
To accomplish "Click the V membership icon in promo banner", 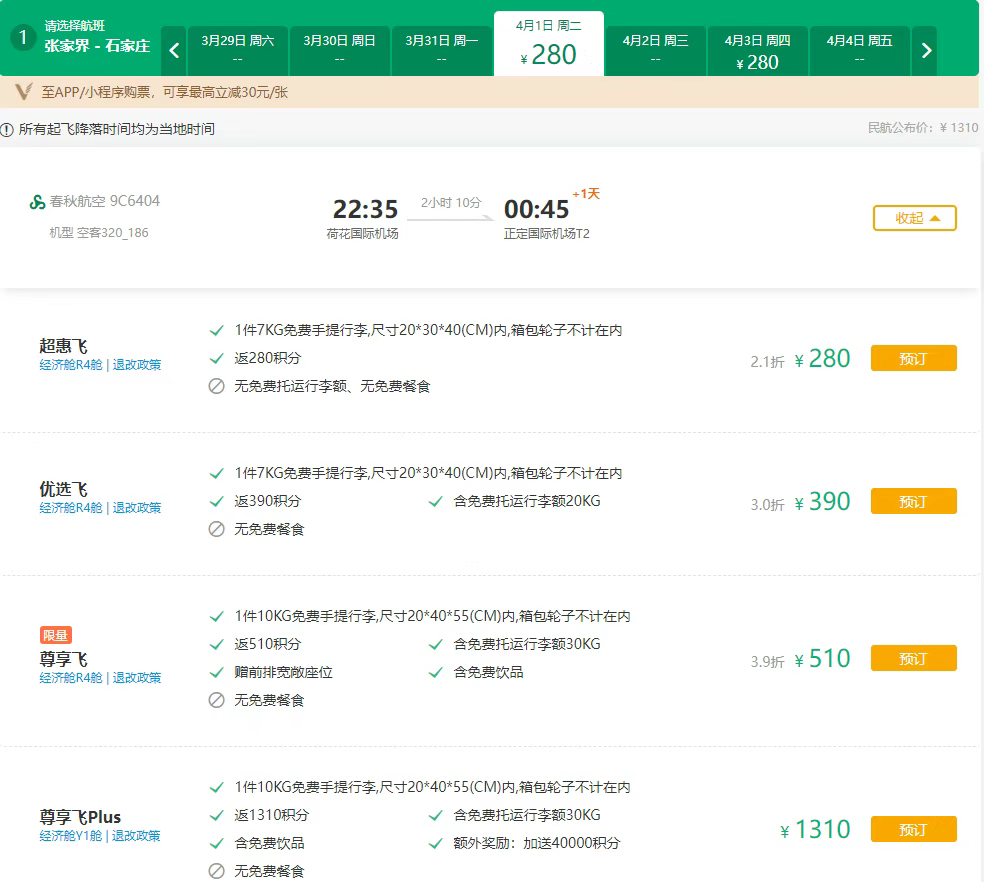I will [24, 92].
